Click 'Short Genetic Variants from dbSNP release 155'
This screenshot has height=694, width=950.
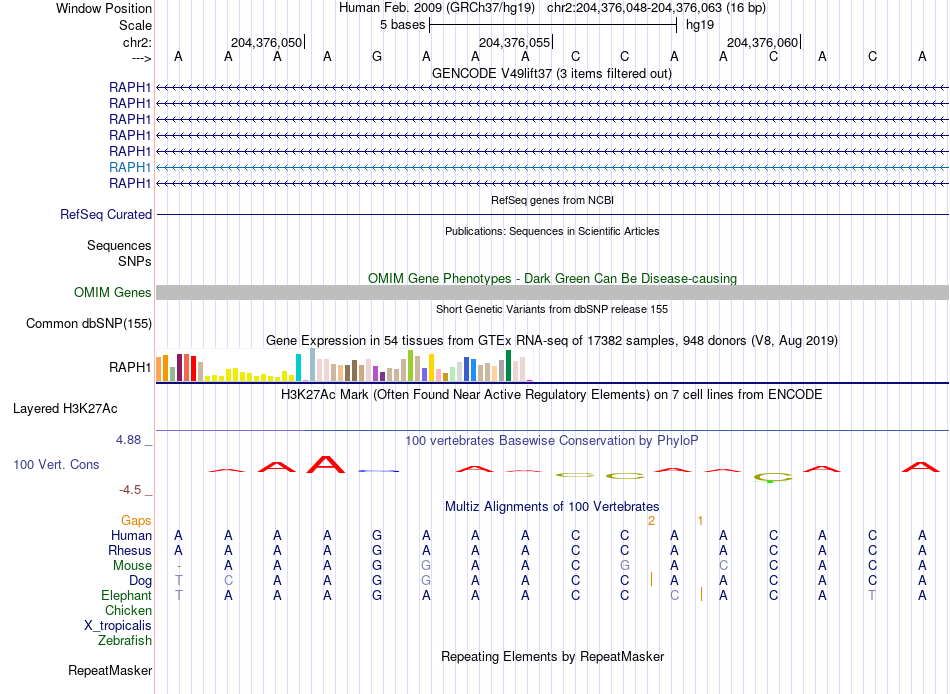[x=552, y=309]
